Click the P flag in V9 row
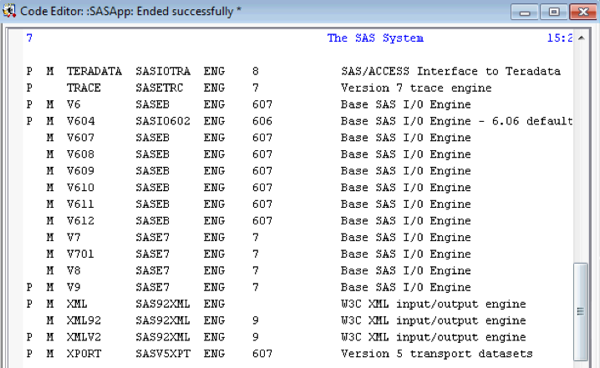 click(x=29, y=288)
